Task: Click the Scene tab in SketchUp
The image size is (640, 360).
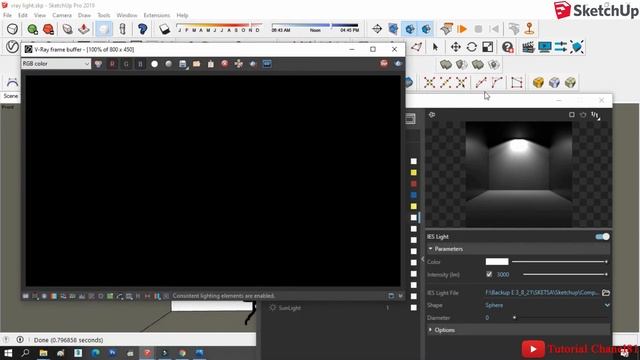Action: tap(11, 96)
